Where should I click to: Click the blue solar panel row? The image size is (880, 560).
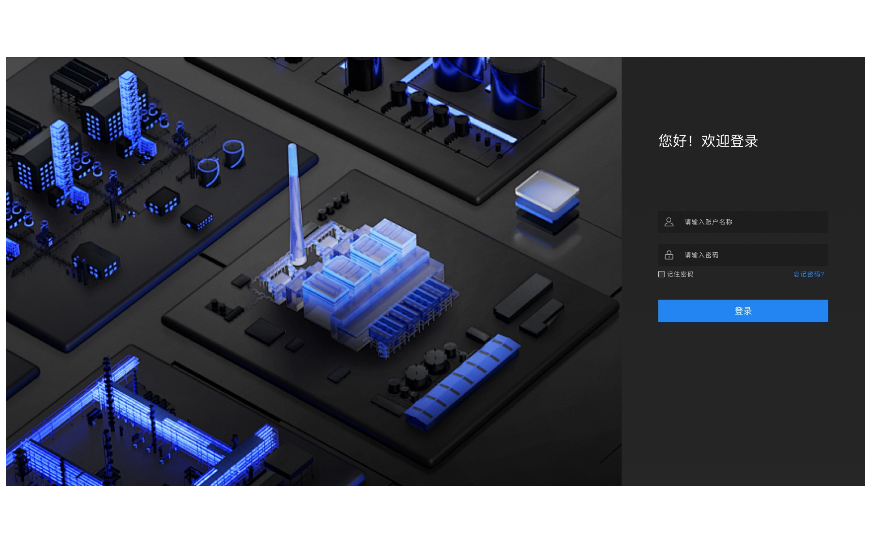coord(462,382)
